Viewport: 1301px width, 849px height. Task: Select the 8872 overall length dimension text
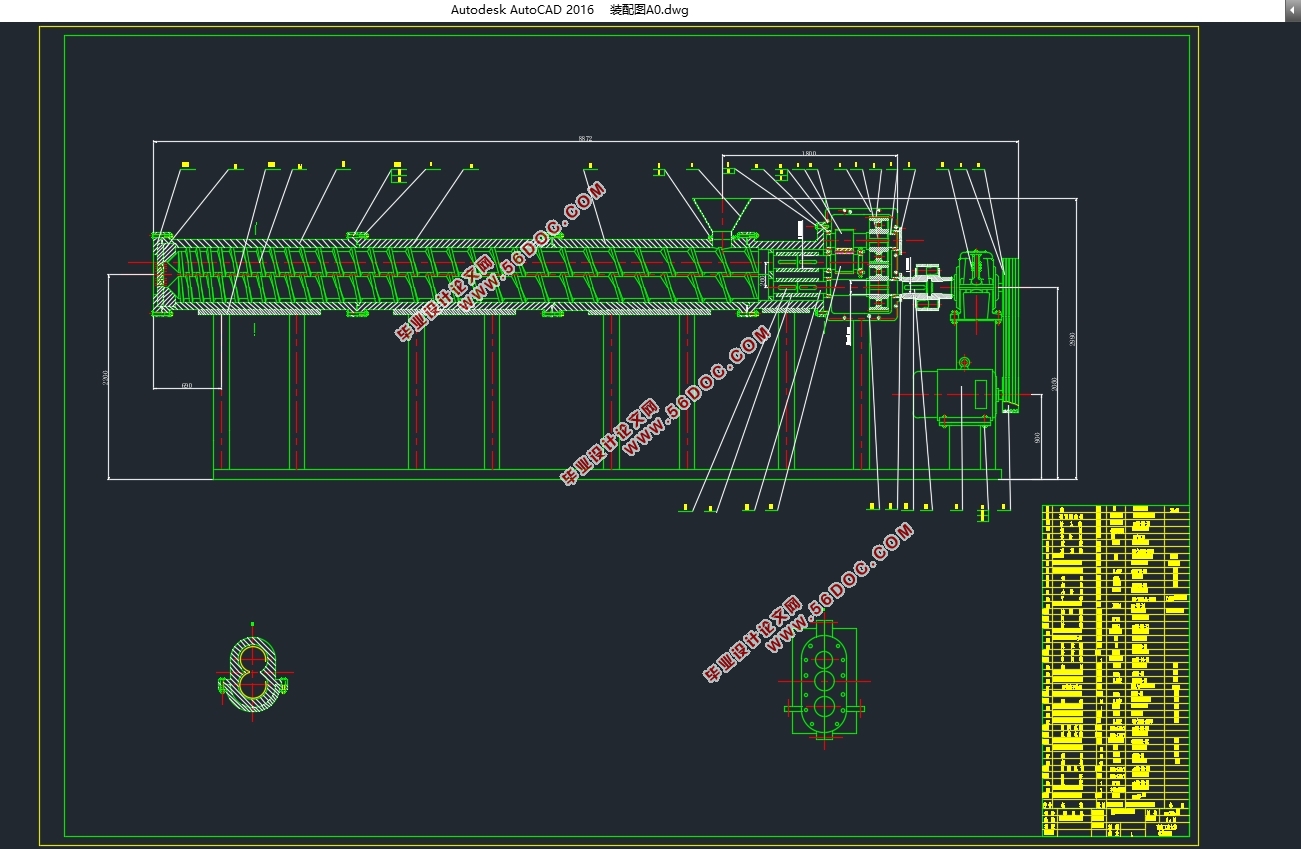coord(585,139)
